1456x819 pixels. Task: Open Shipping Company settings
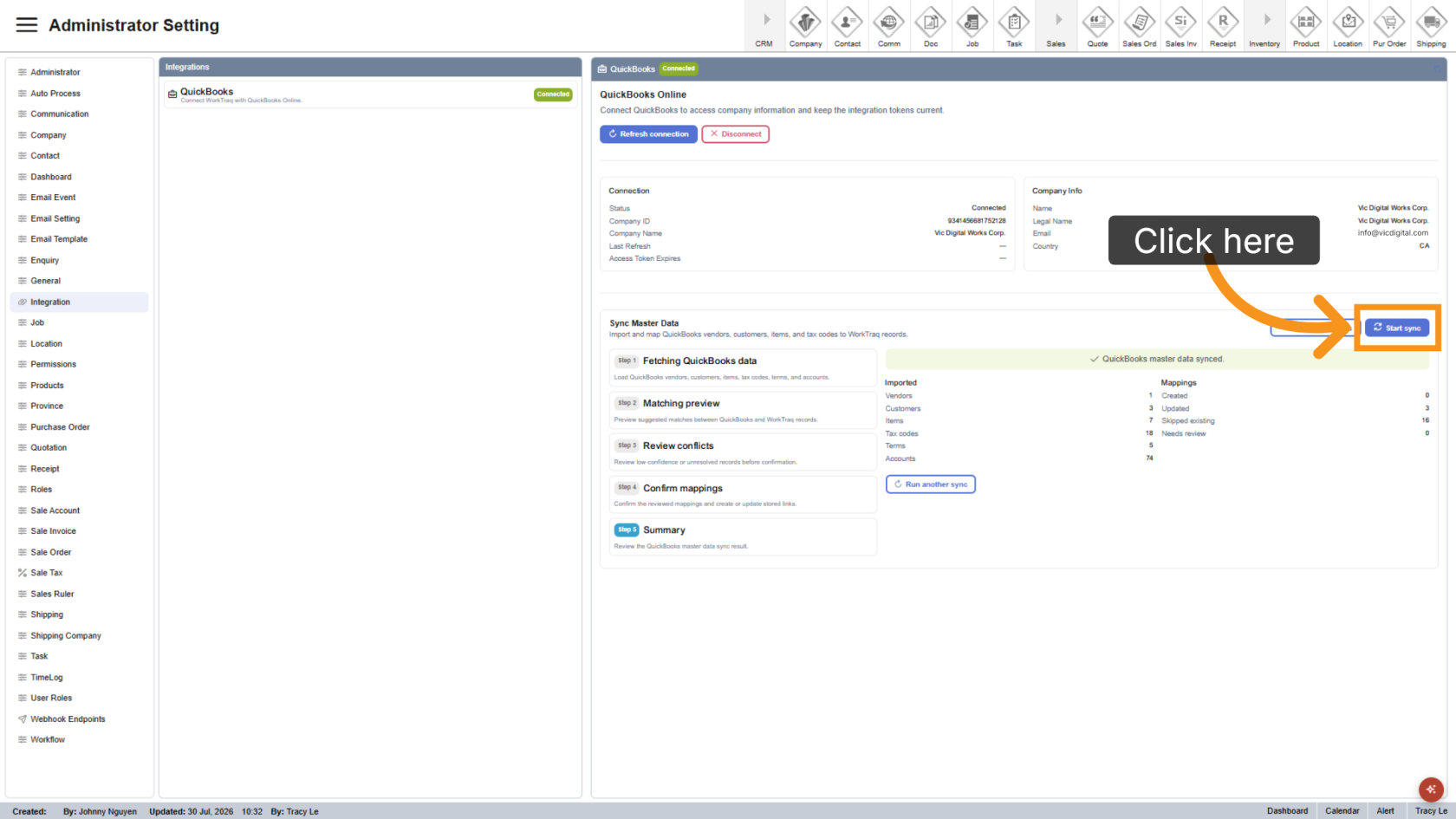click(x=79, y=635)
